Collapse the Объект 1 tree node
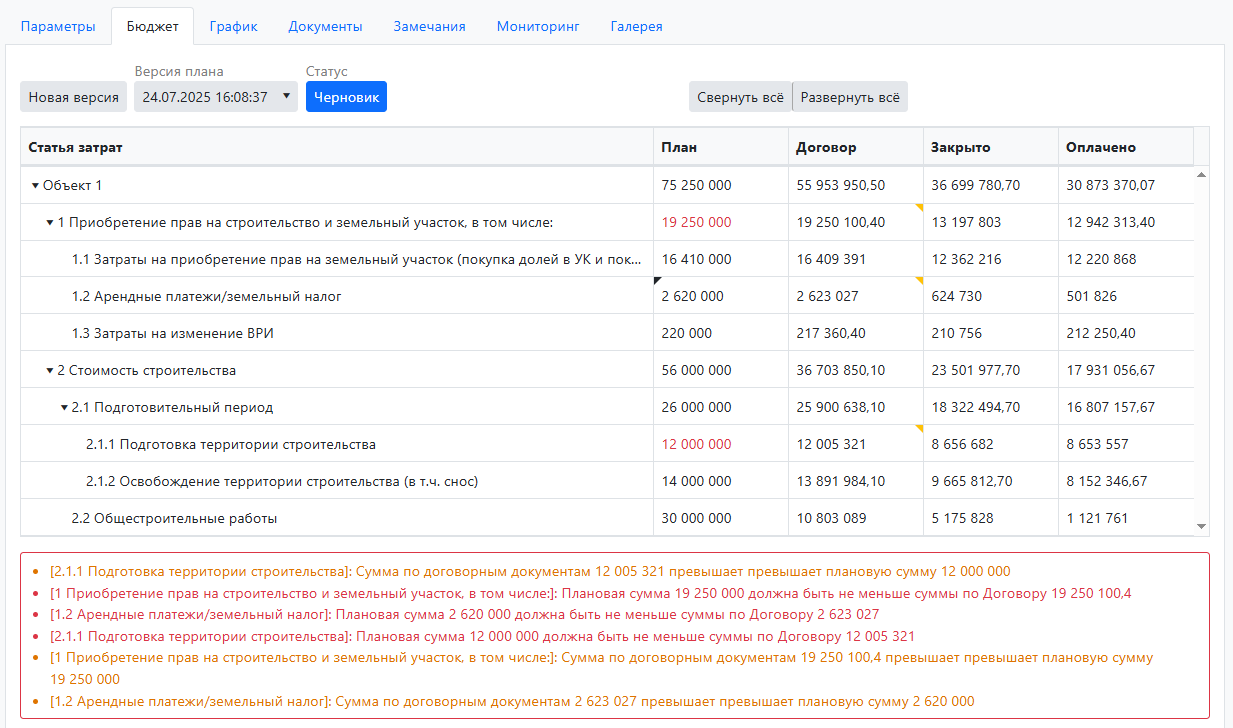 (x=35, y=186)
